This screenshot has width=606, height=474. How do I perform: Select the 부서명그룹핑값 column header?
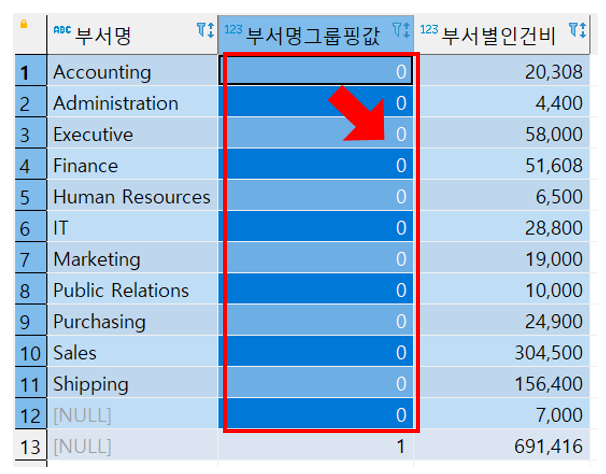click(316, 35)
